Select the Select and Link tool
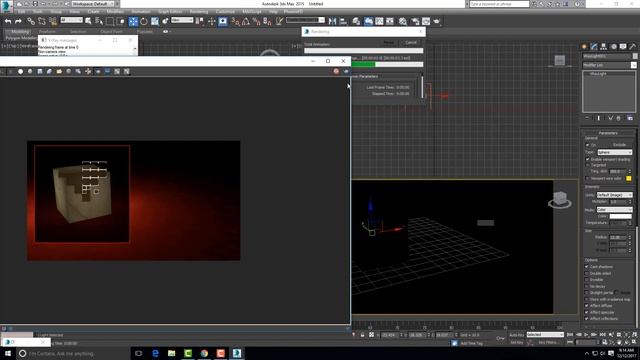The image size is (640, 360). point(31,21)
